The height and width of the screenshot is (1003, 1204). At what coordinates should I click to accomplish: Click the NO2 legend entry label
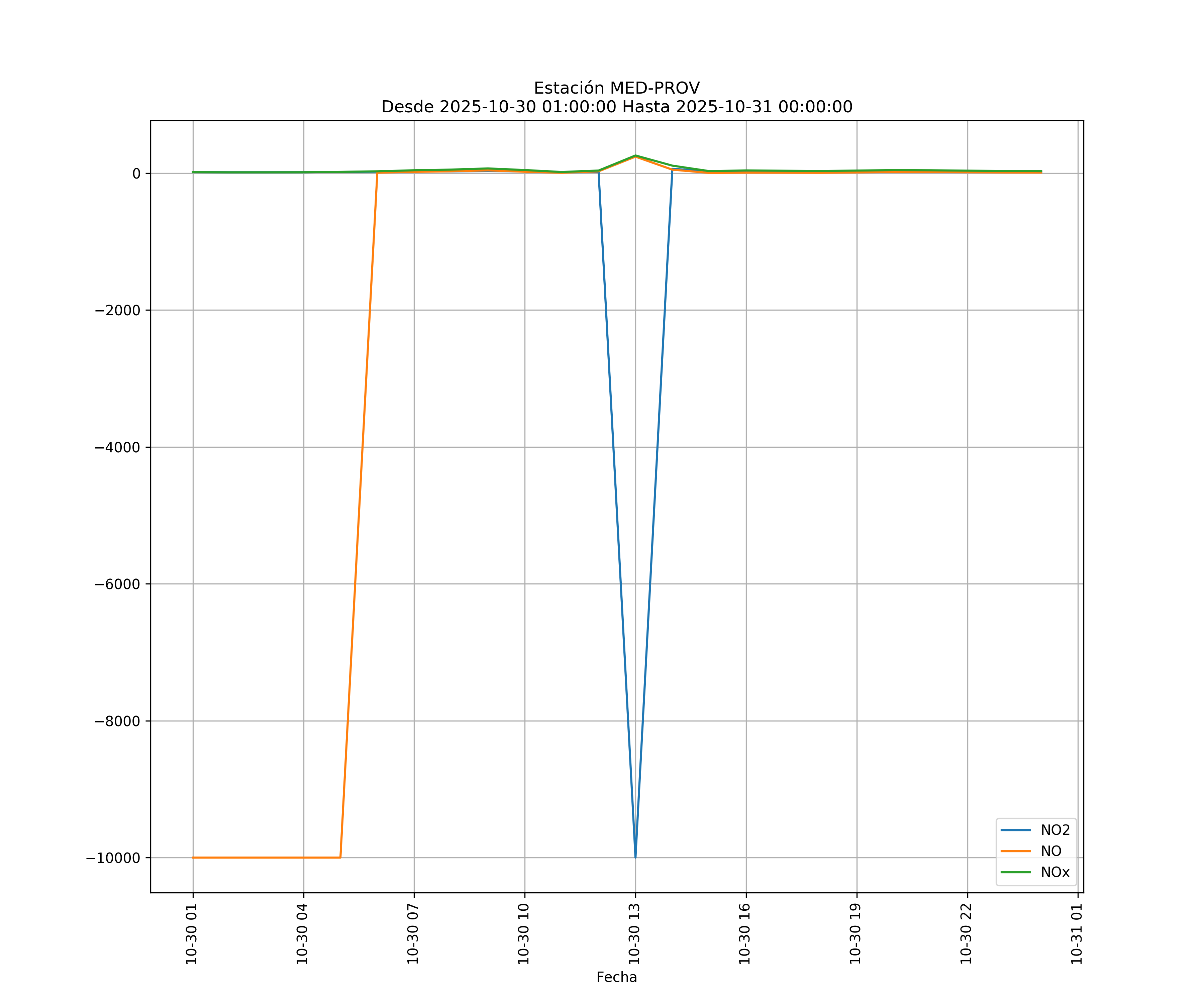click(1055, 830)
